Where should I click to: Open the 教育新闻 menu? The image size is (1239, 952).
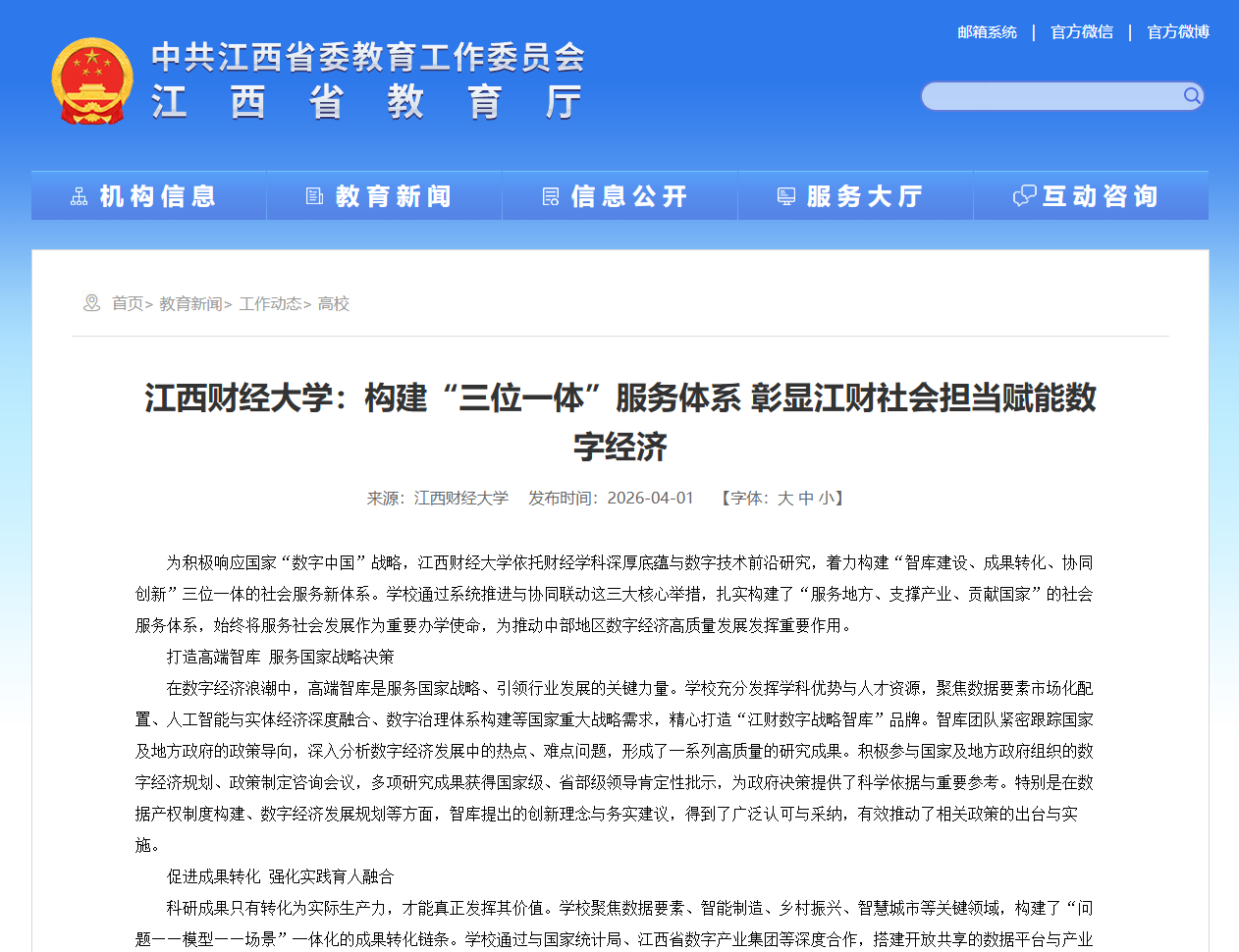click(x=393, y=196)
